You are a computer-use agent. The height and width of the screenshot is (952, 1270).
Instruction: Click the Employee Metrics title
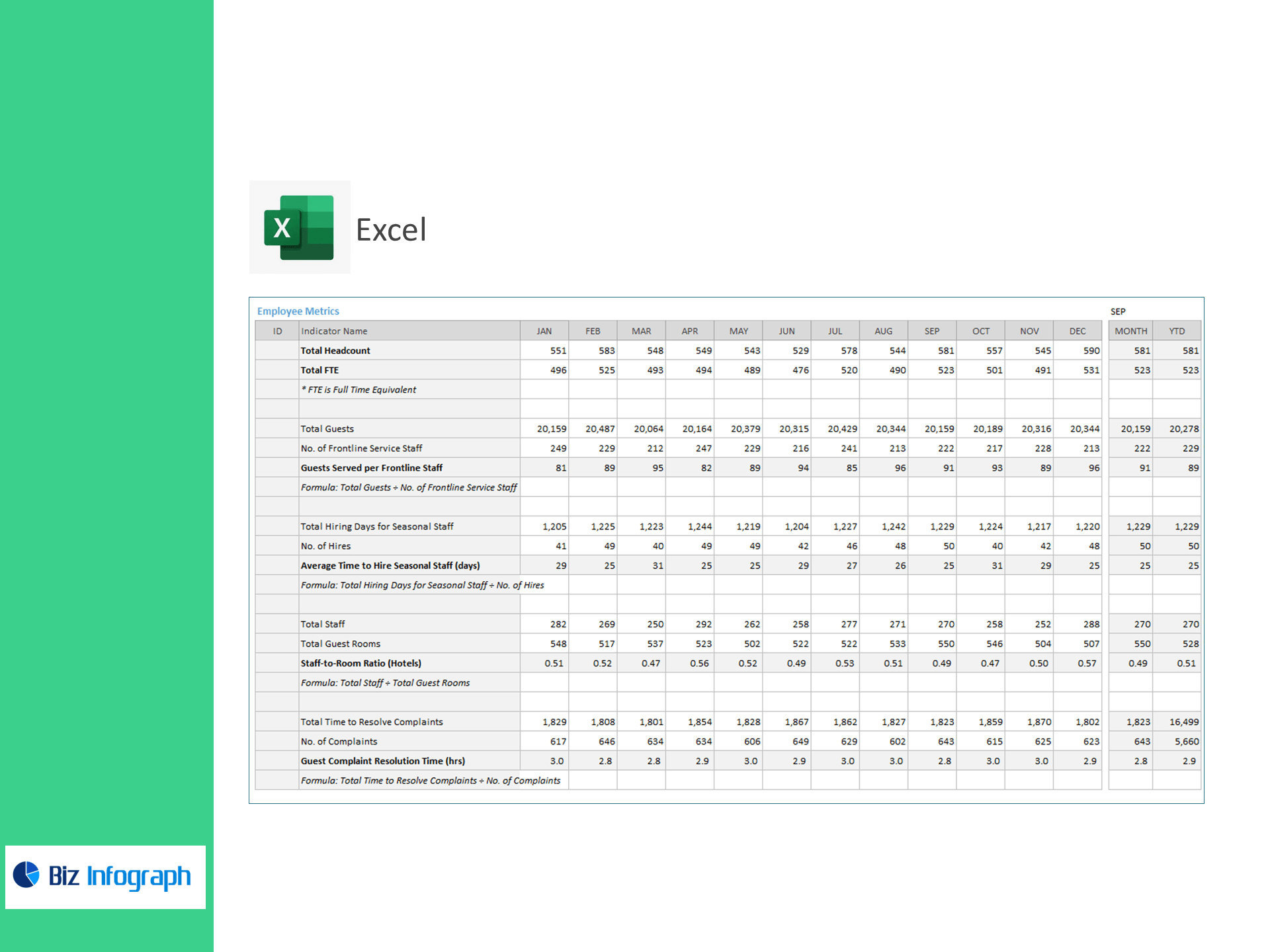(298, 311)
